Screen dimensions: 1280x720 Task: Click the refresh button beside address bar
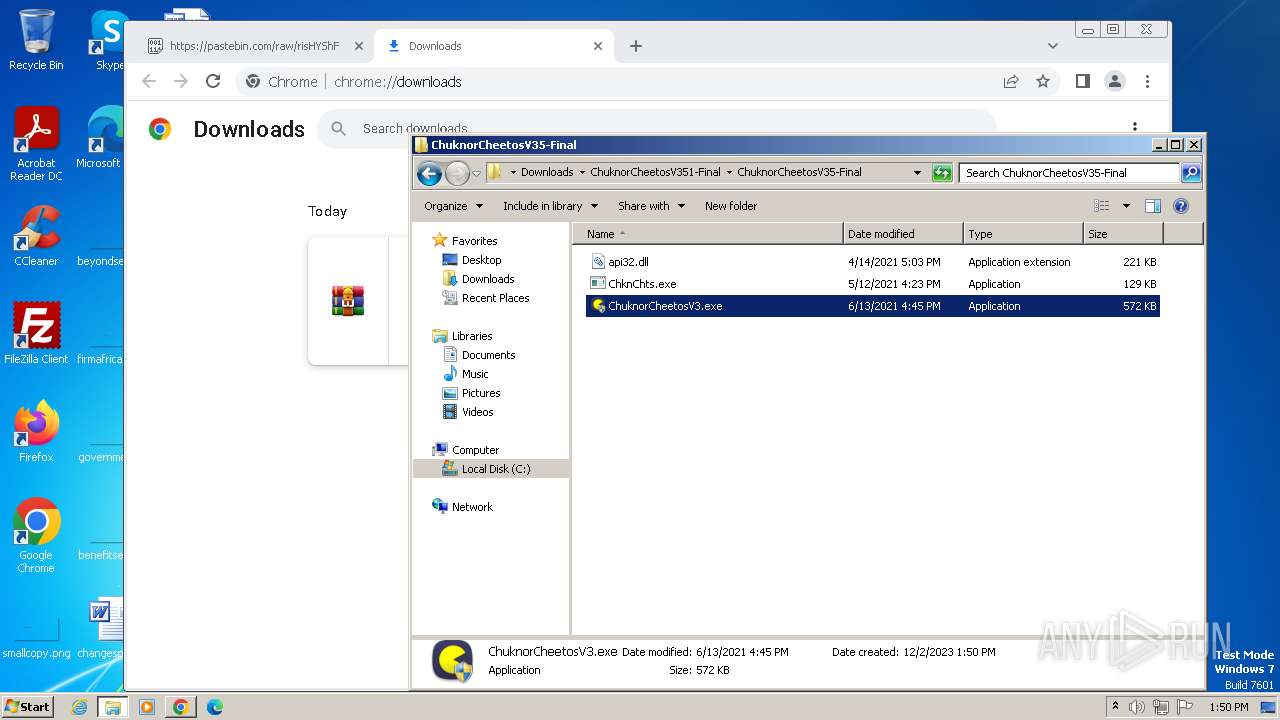click(x=942, y=173)
